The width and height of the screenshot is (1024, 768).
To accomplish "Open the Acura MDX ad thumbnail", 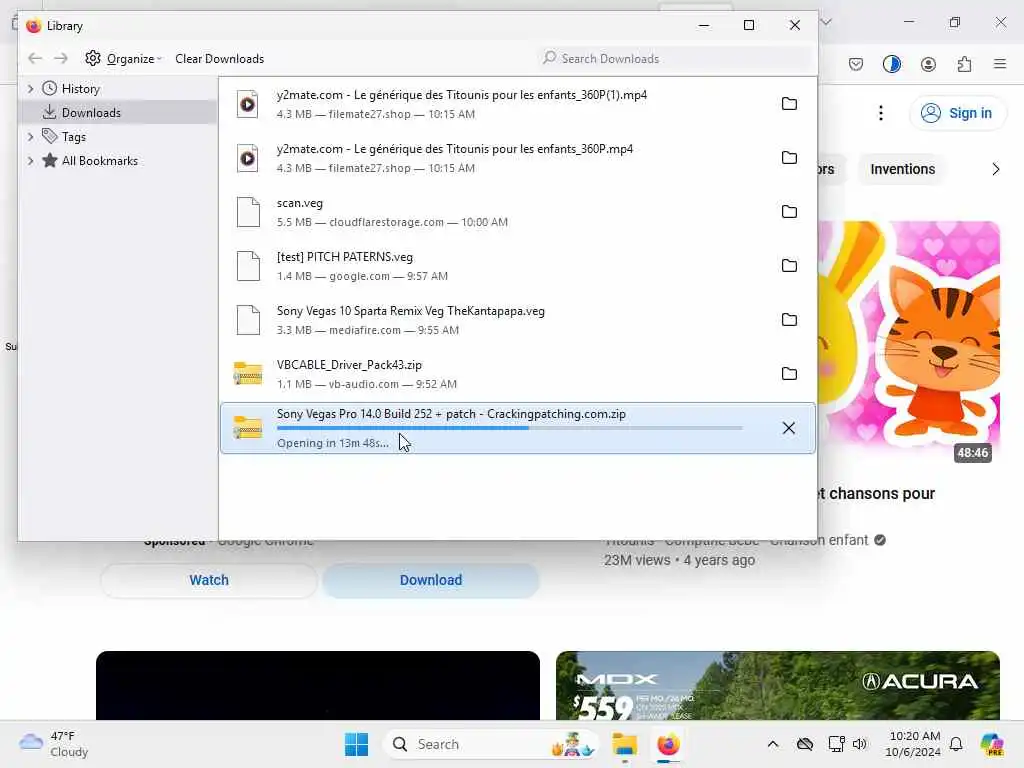I will [778, 685].
